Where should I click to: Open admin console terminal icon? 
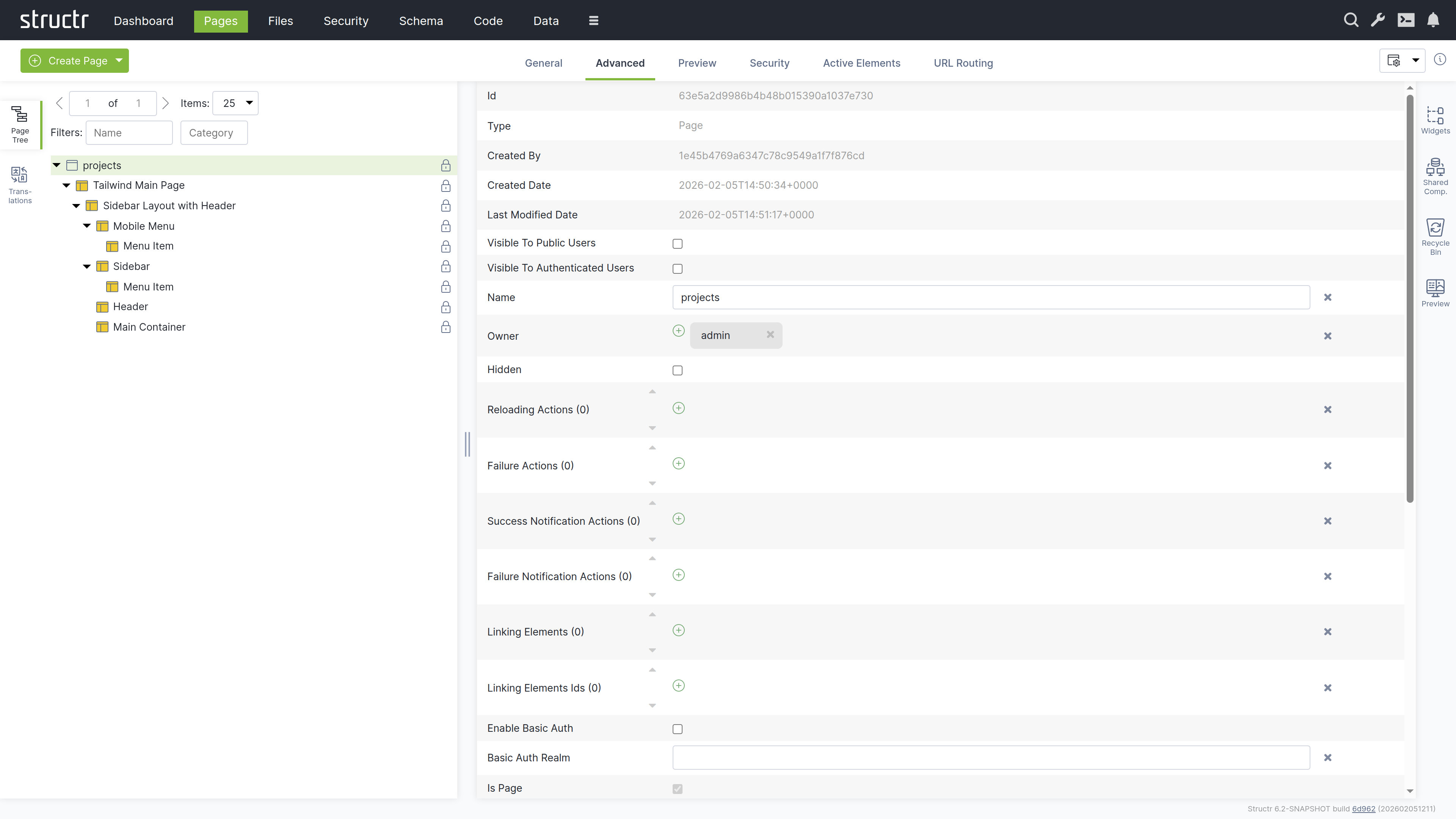(x=1406, y=20)
